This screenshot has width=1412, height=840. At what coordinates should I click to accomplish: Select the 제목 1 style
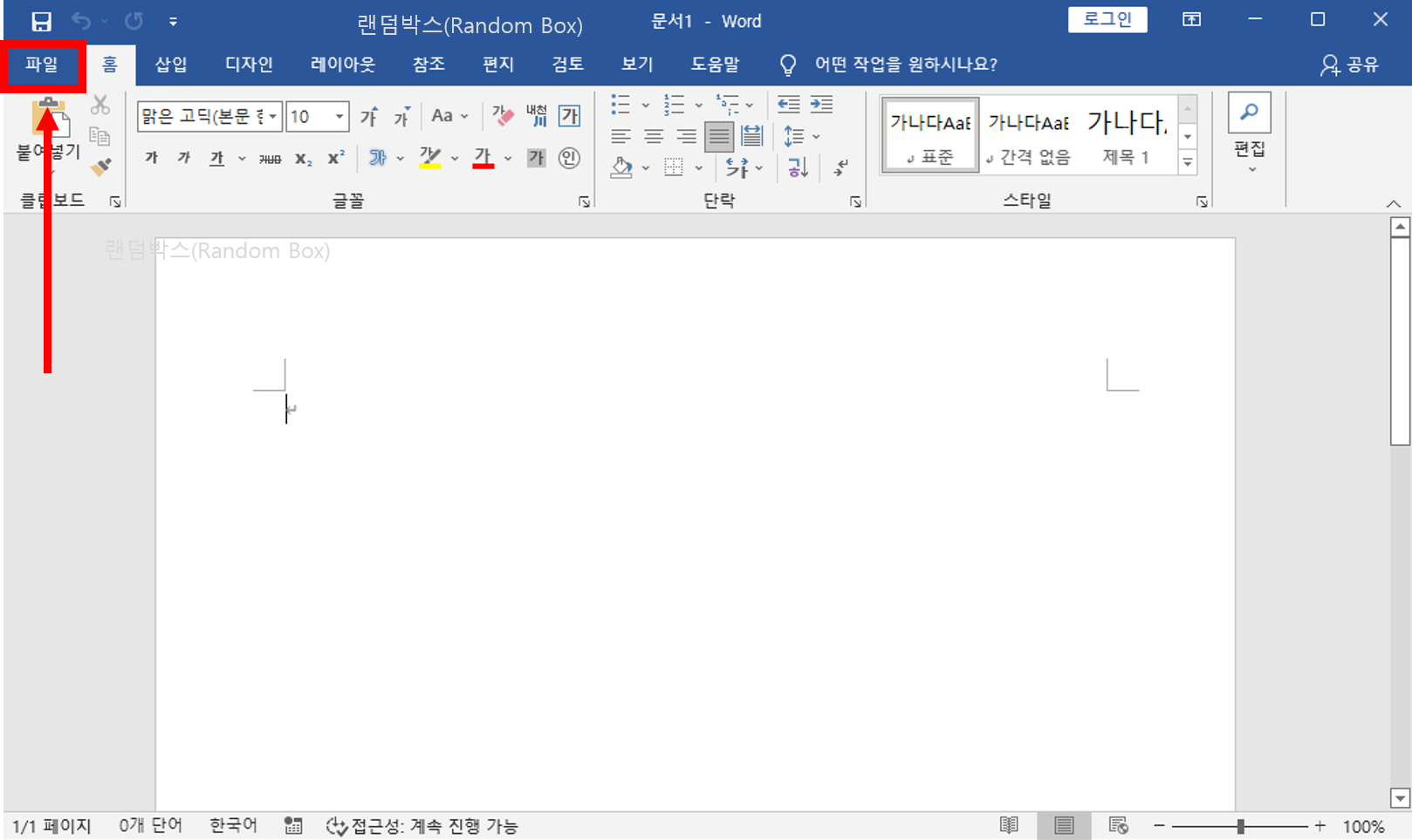(x=1127, y=135)
